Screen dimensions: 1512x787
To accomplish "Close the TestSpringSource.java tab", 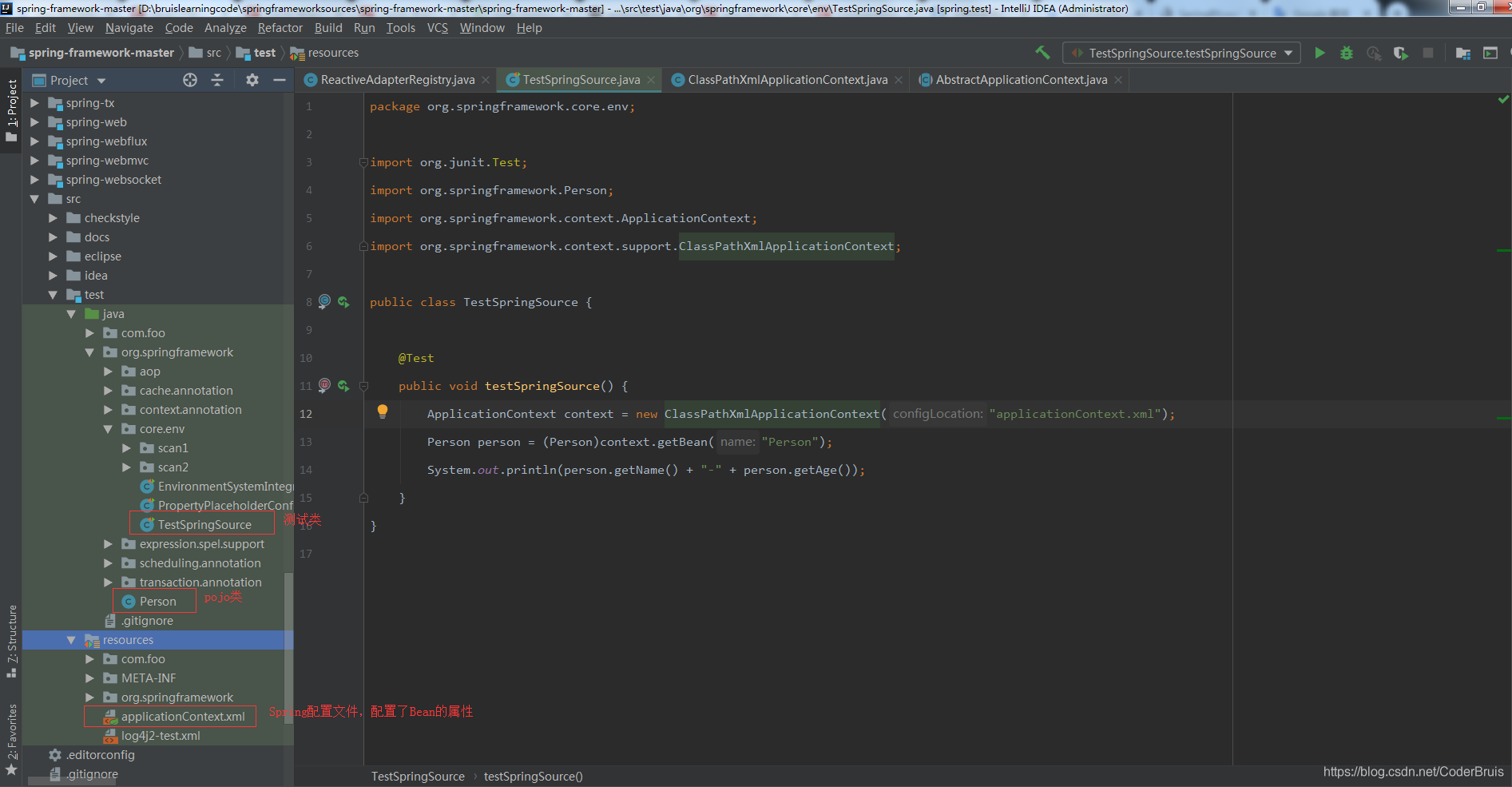I will point(651,80).
